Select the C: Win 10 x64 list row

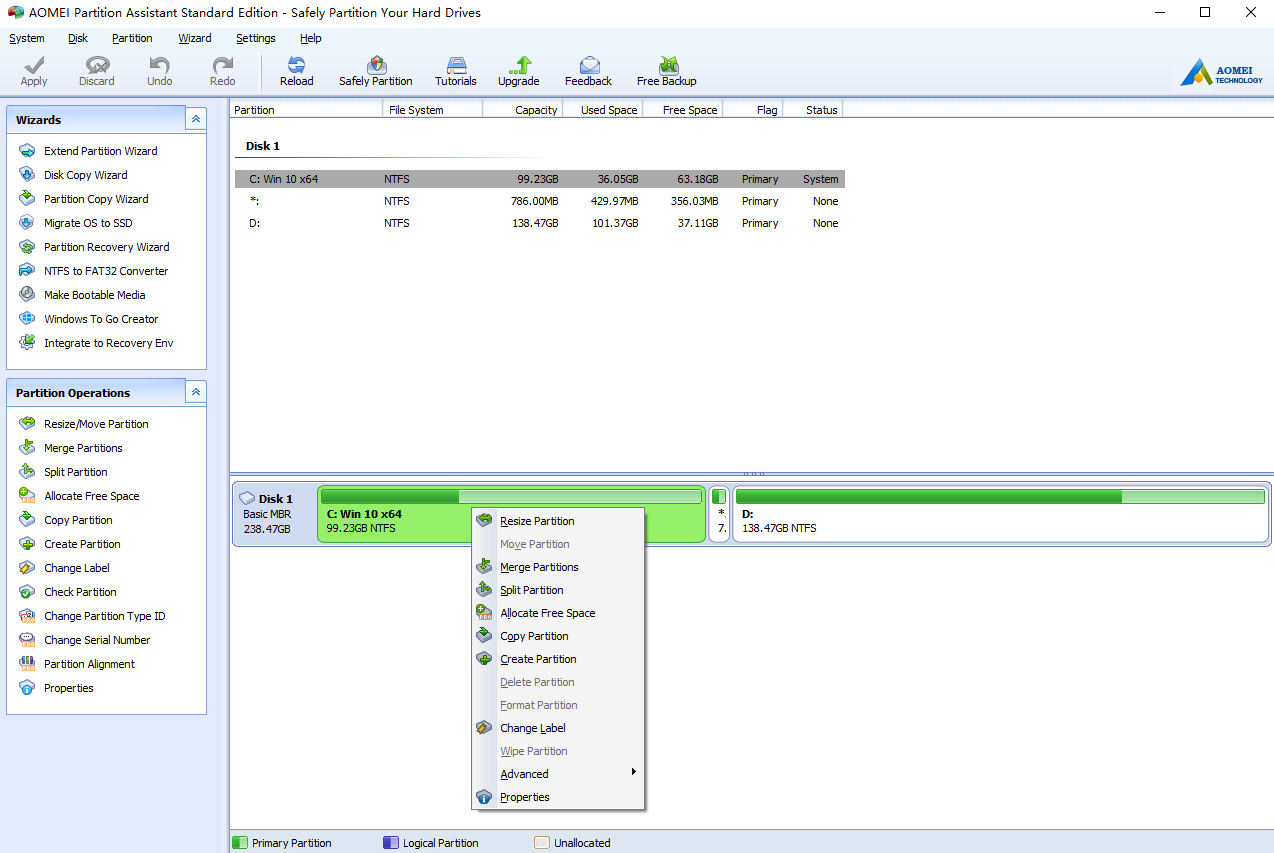[540, 179]
